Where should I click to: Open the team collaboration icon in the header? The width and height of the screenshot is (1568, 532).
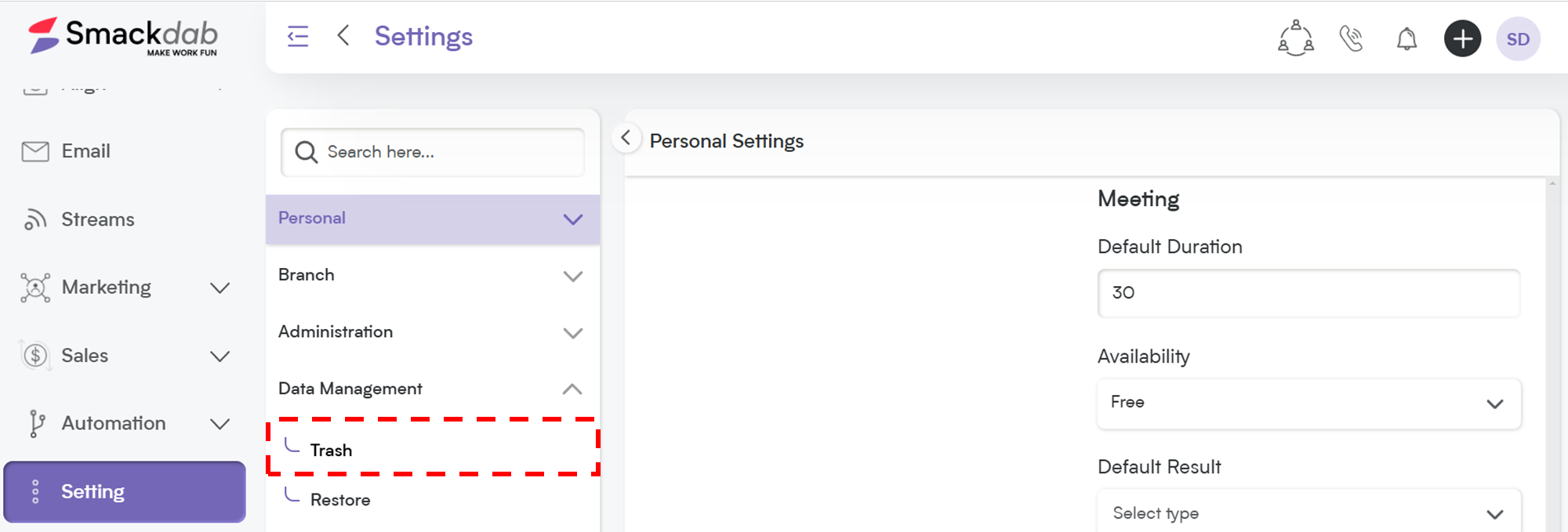pos(1296,38)
